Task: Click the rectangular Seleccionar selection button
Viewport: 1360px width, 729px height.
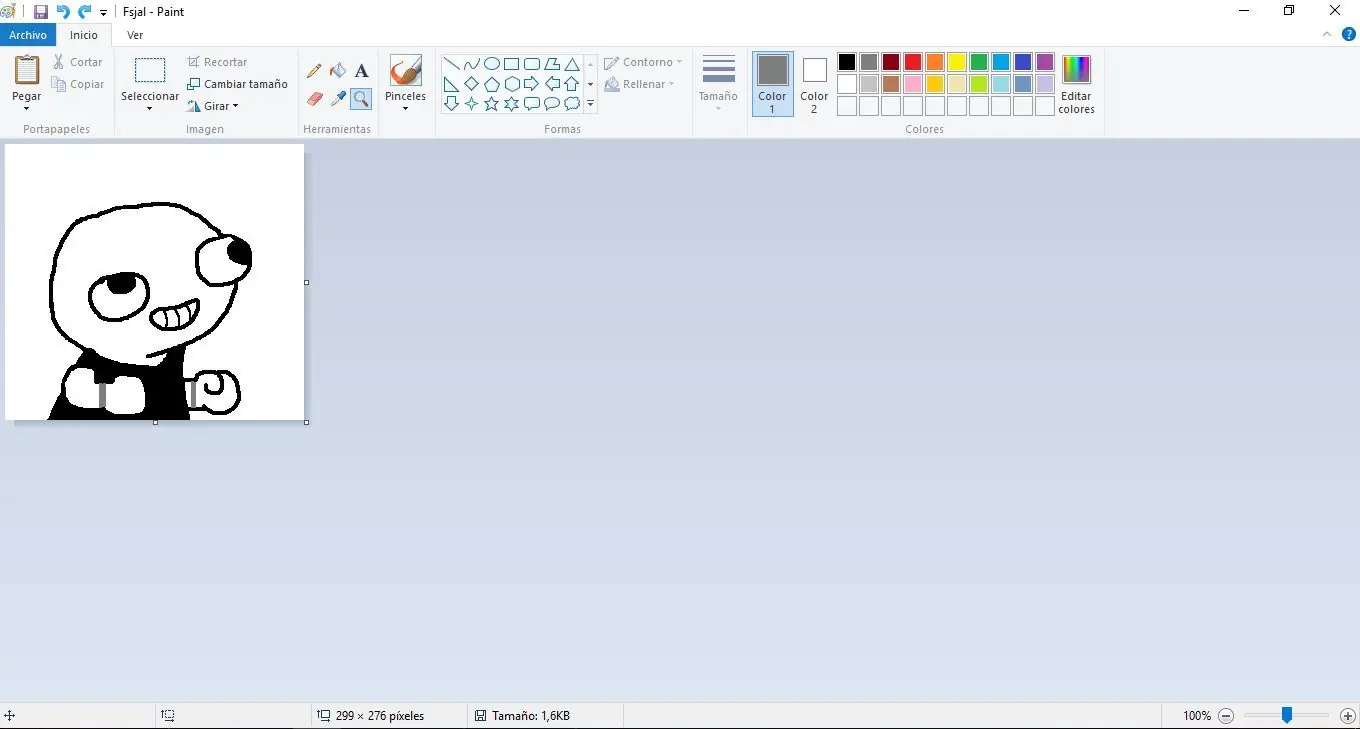Action: [x=150, y=70]
